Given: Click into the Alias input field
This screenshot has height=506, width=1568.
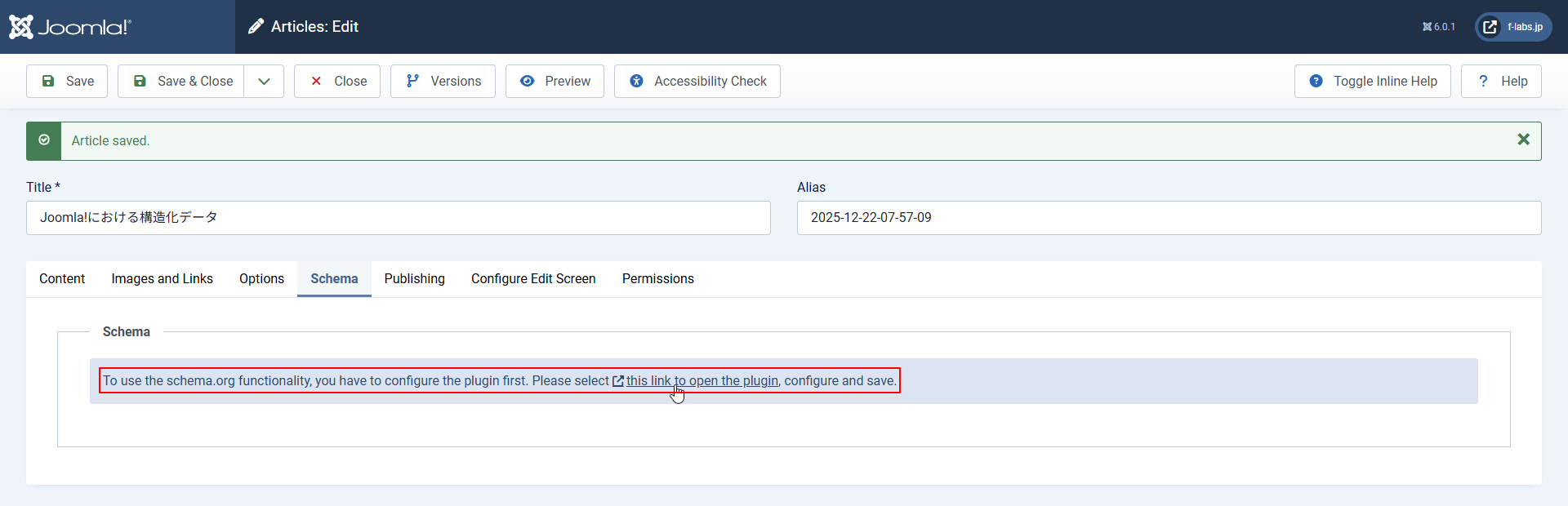Looking at the screenshot, I should pos(1169,218).
